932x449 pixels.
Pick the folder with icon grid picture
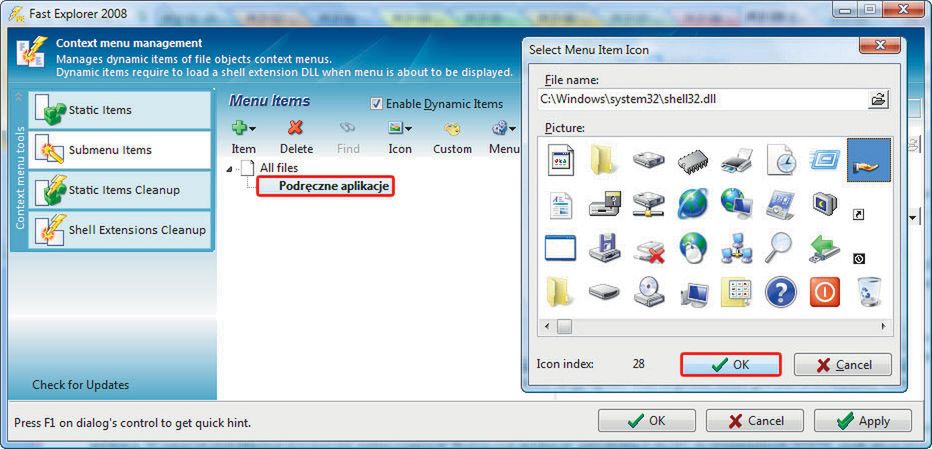[737, 292]
